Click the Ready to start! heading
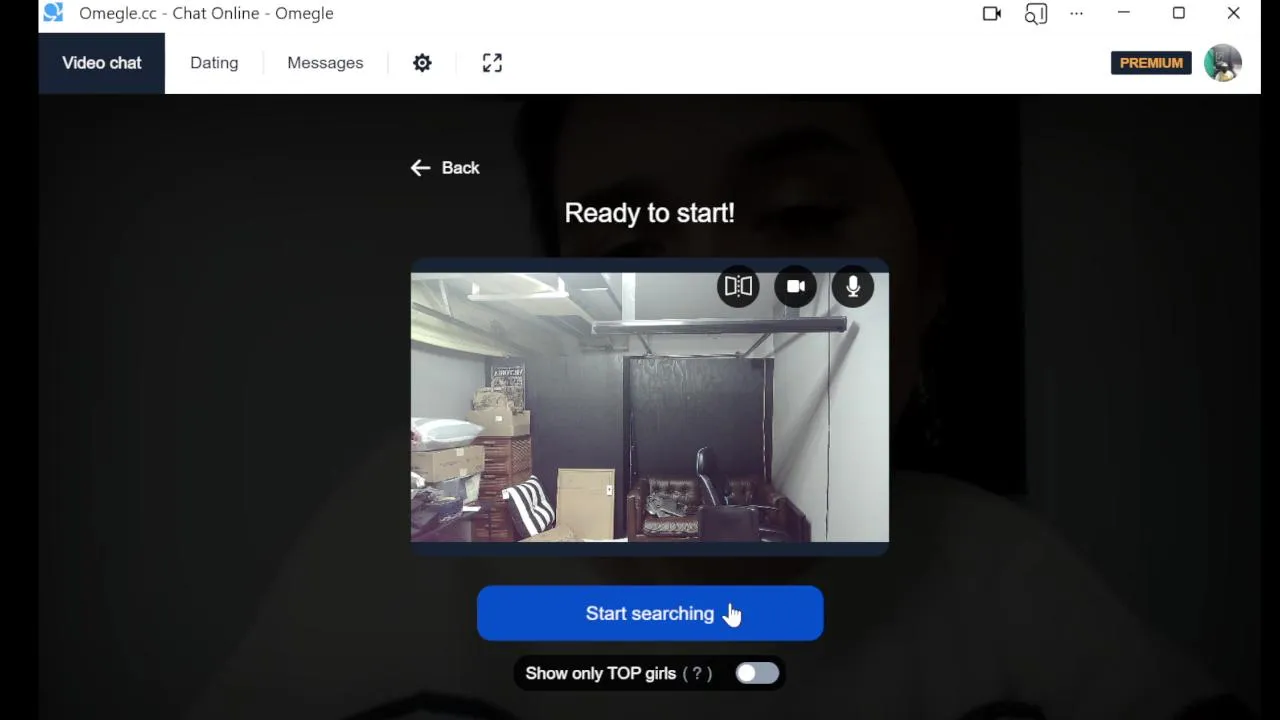Image resolution: width=1280 pixels, height=720 pixels. click(650, 213)
